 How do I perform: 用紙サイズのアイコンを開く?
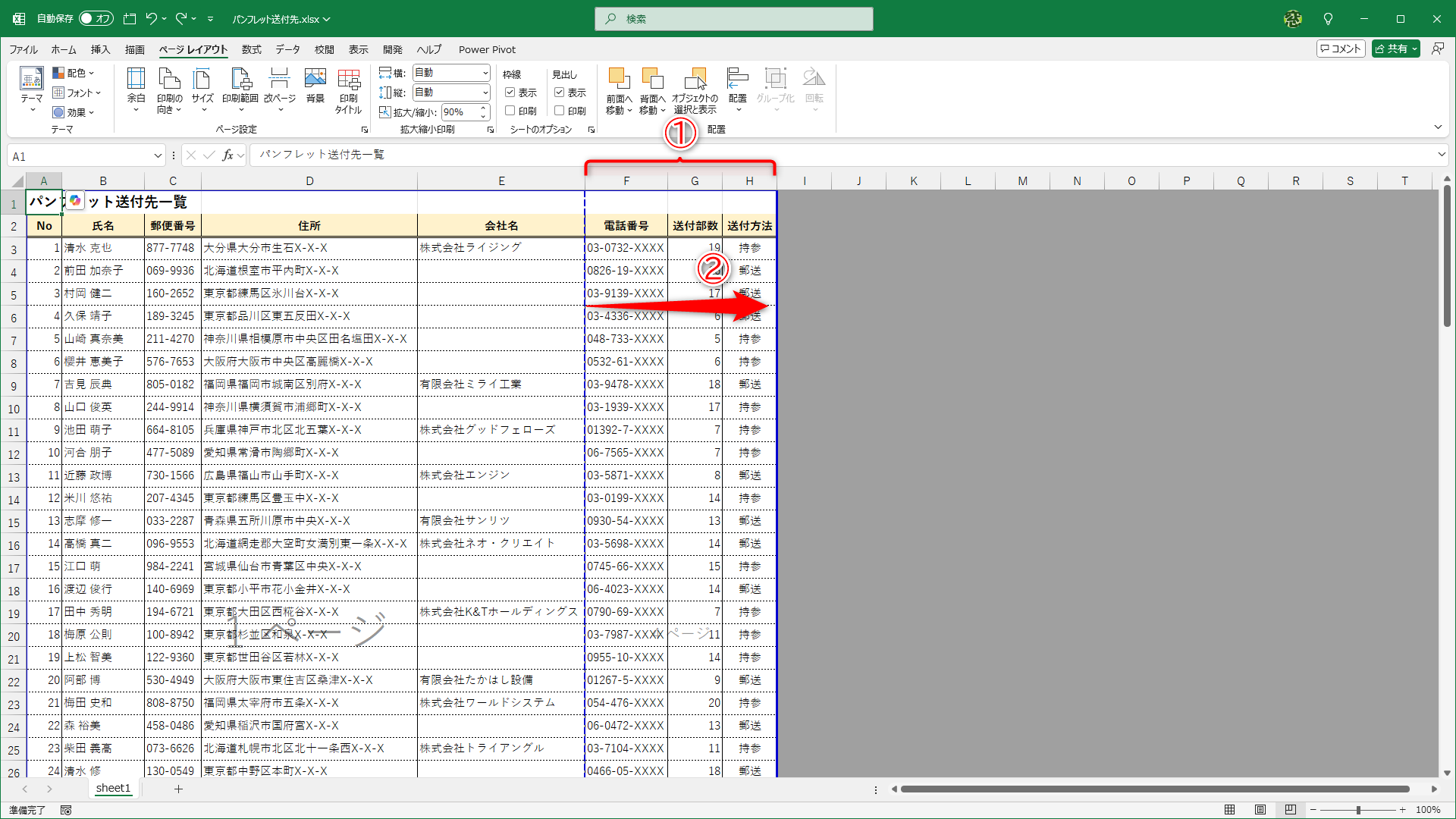pos(202,87)
